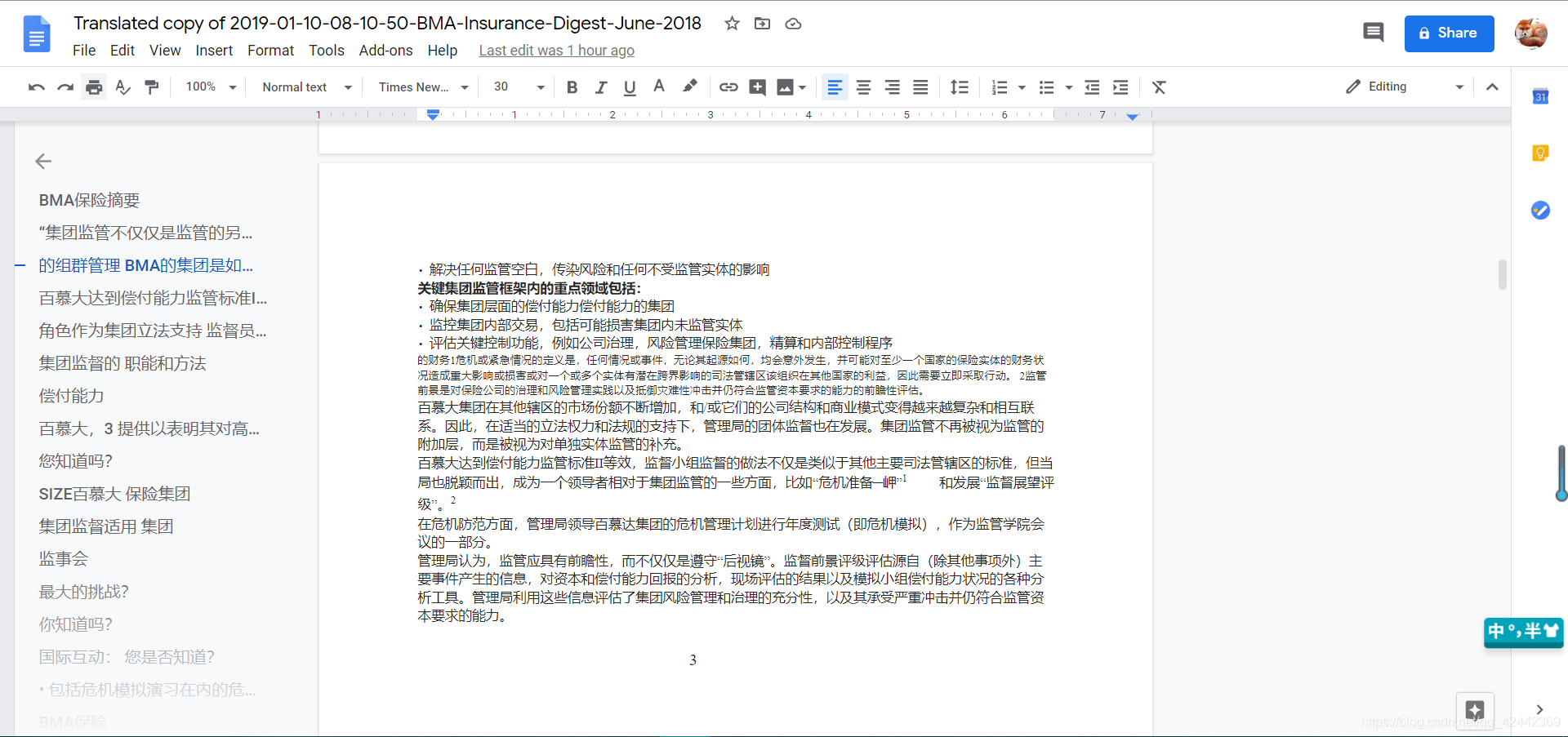
Task: Open the Insert menu
Action: click(214, 51)
